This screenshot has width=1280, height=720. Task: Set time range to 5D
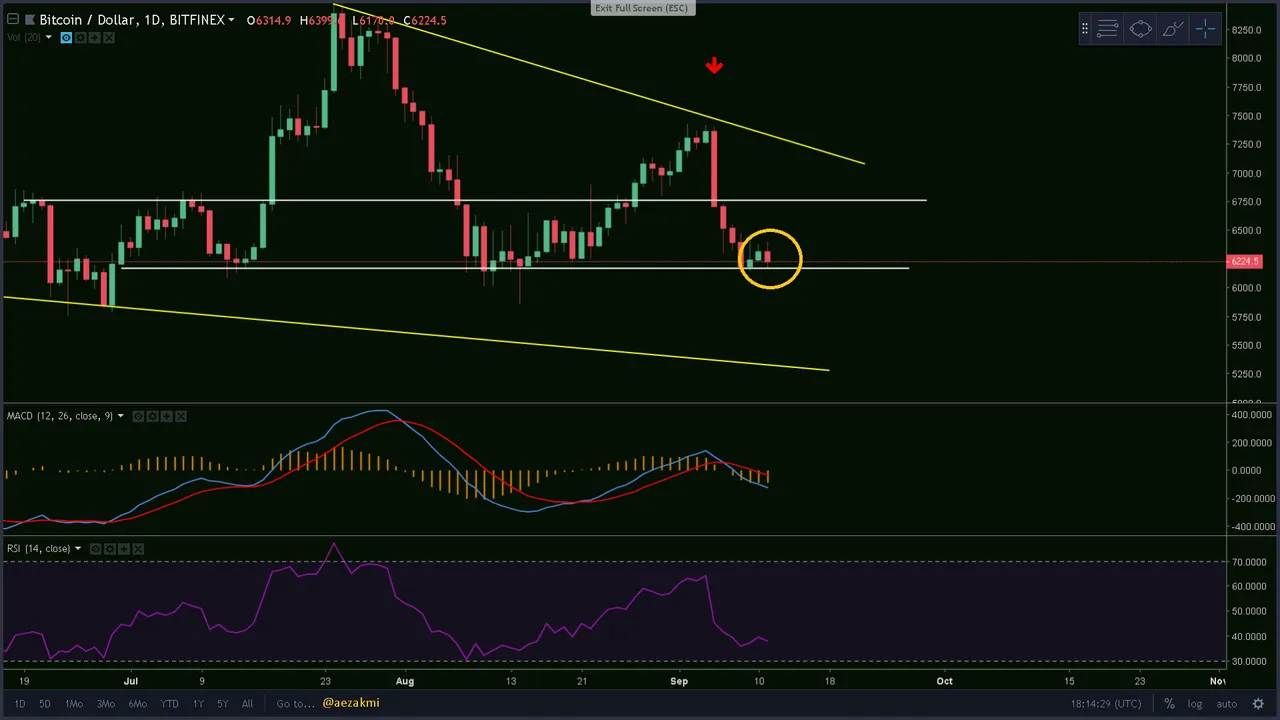[45, 704]
